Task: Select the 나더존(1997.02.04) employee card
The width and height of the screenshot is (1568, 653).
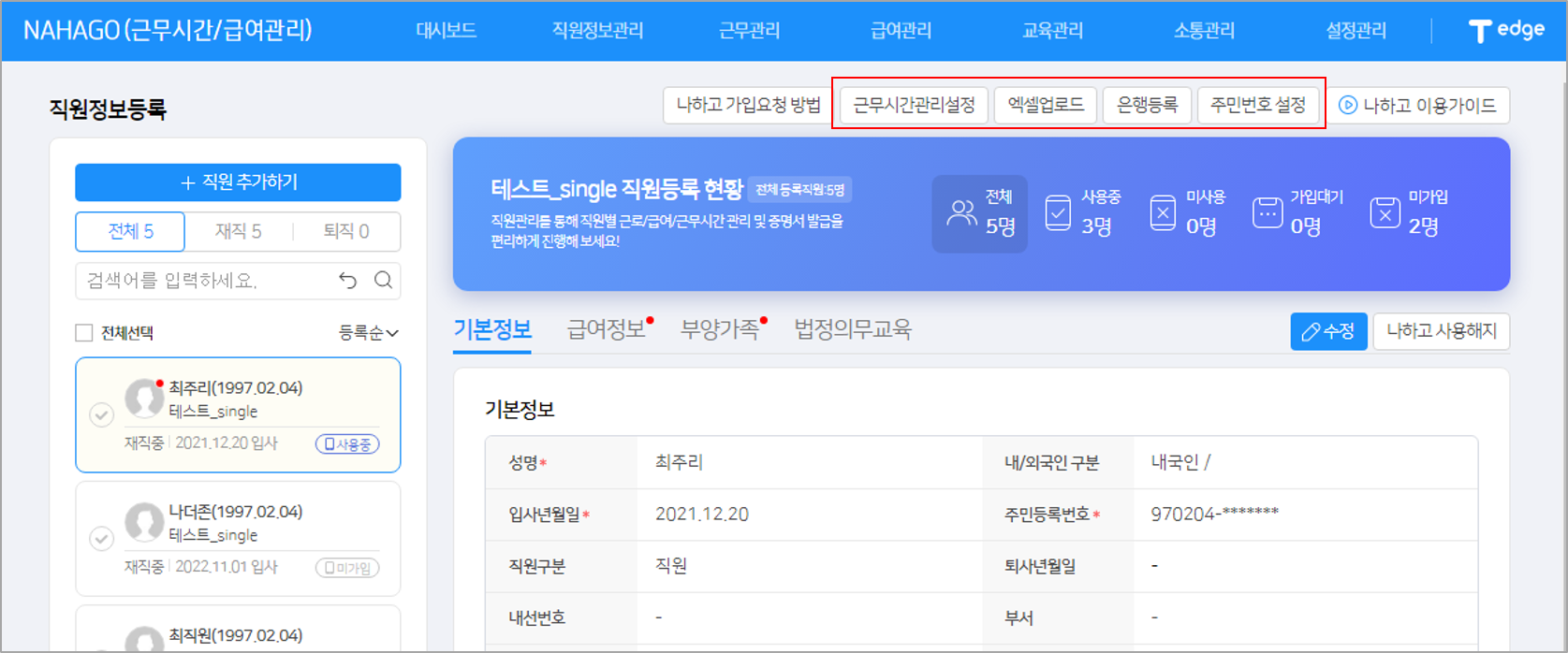Action: [238, 539]
